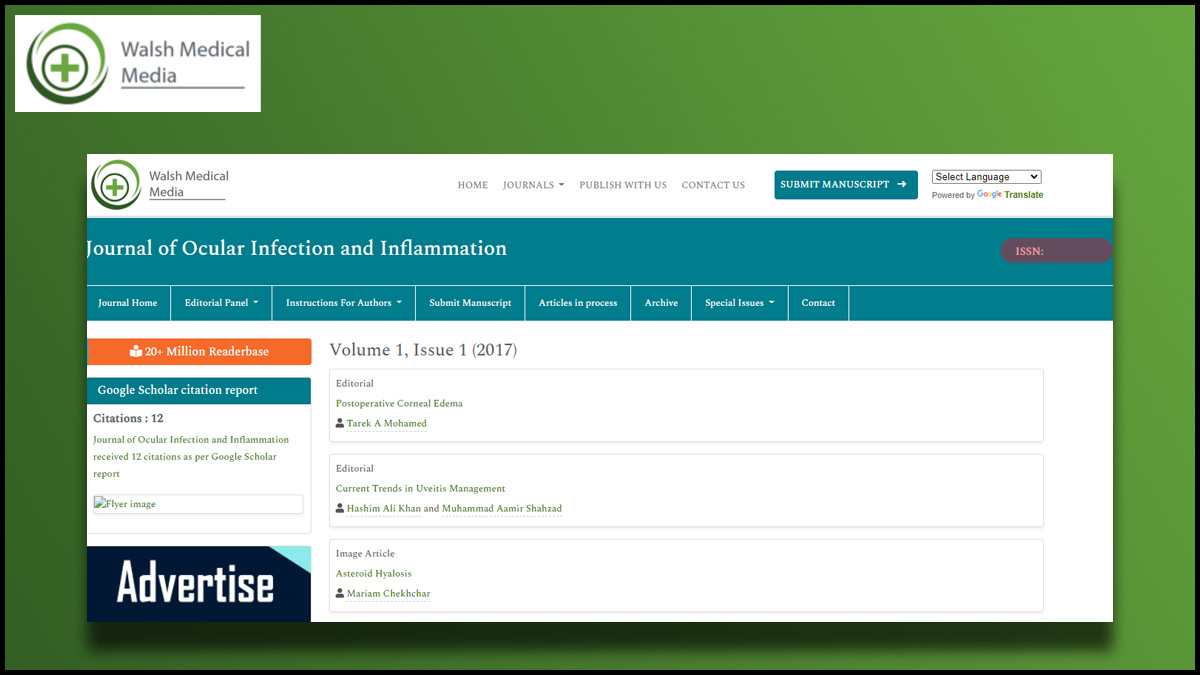The width and height of the screenshot is (1200, 675).
Task: Open Articles in process page
Action: [x=578, y=303]
